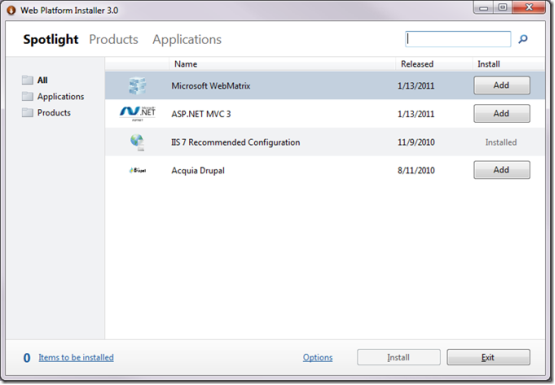Click the search magnifier icon

click(x=523, y=39)
